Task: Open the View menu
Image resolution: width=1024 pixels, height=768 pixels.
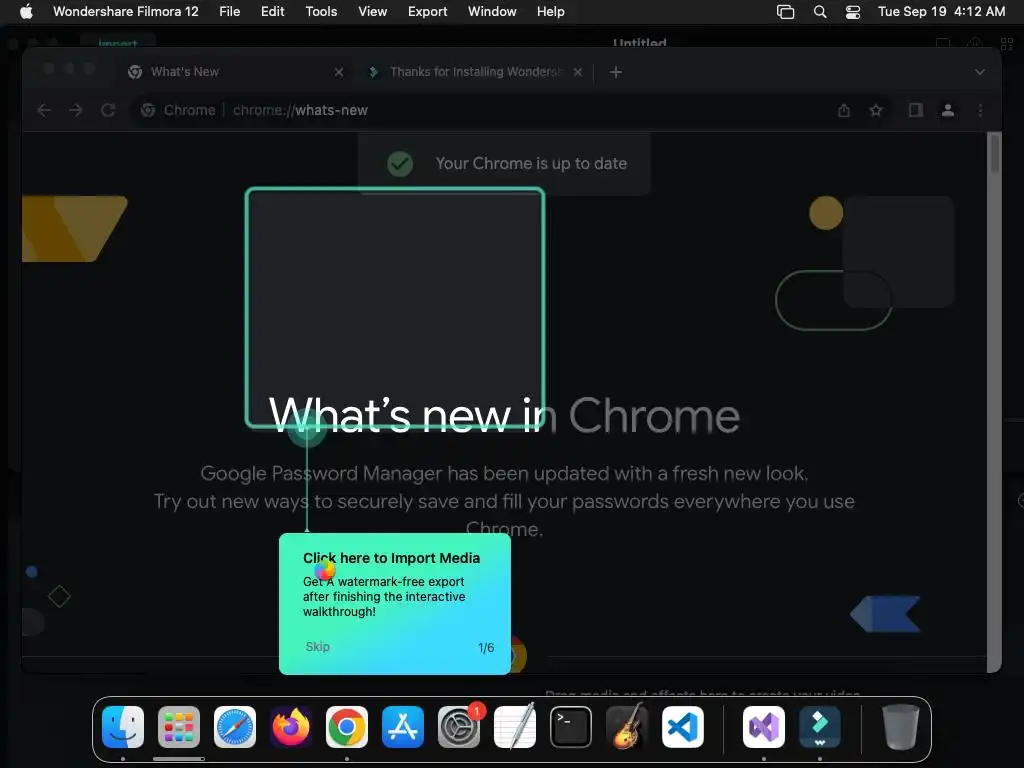Action: [372, 12]
